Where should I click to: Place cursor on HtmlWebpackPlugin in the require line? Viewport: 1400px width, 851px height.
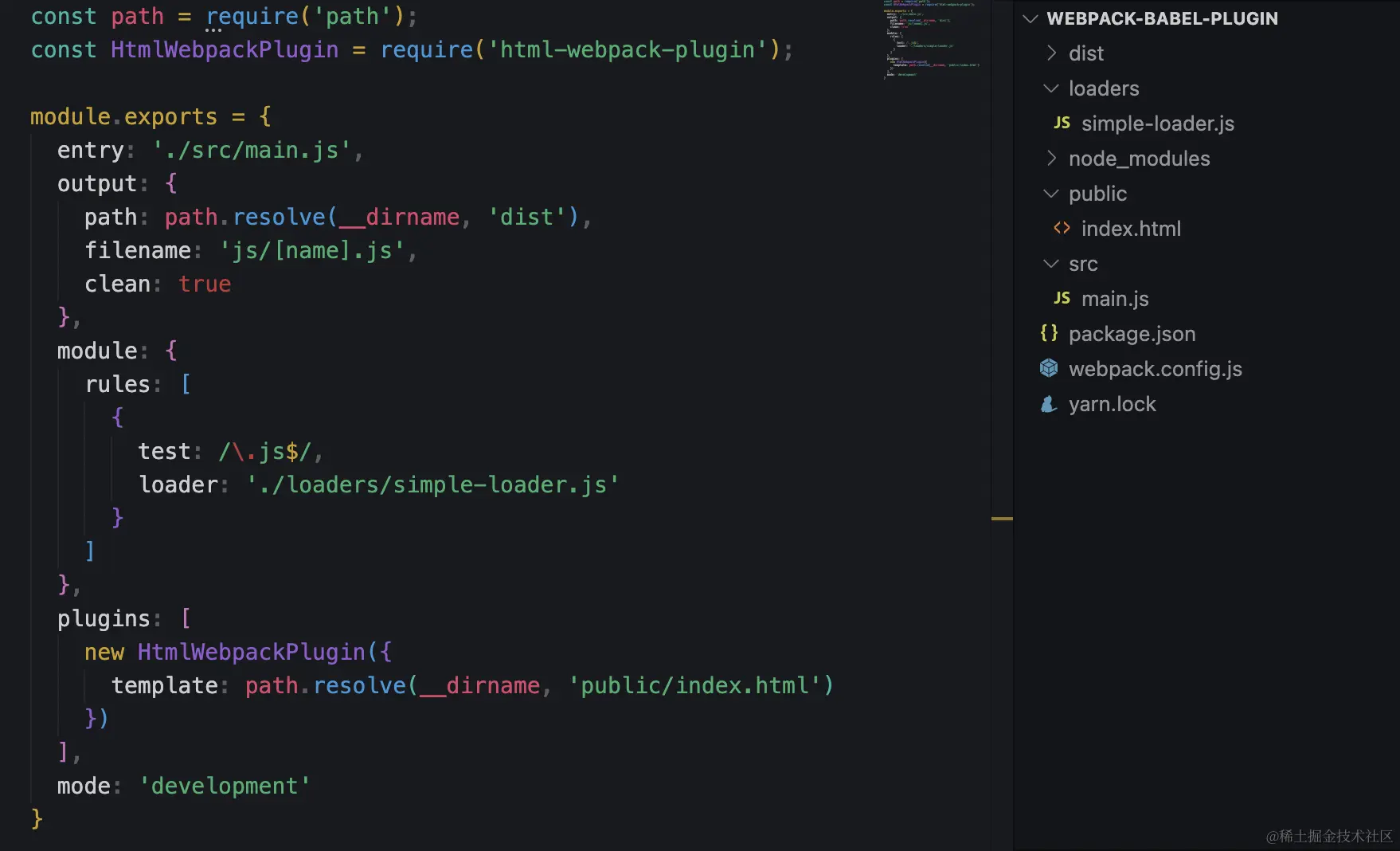225,49
